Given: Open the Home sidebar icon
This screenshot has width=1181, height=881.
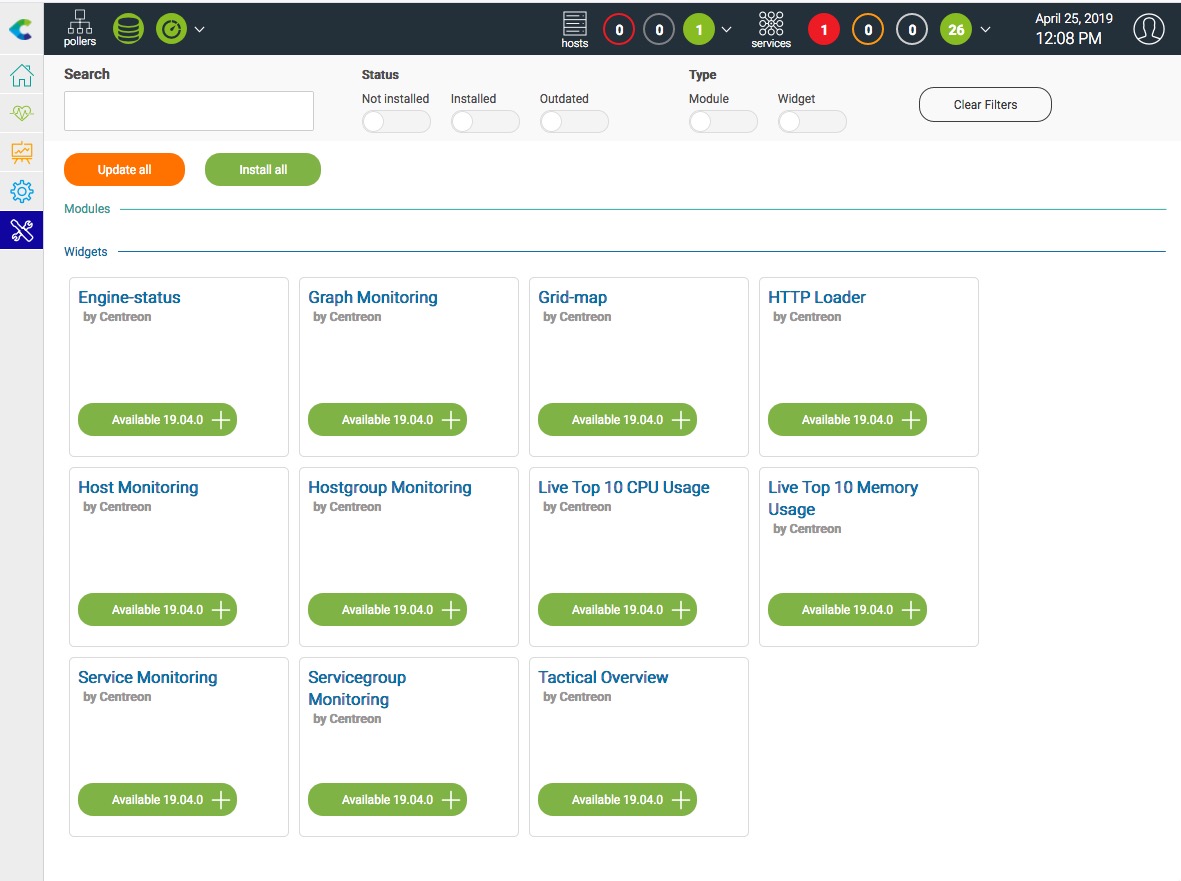Looking at the screenshot, I should [x=22, y=76].
